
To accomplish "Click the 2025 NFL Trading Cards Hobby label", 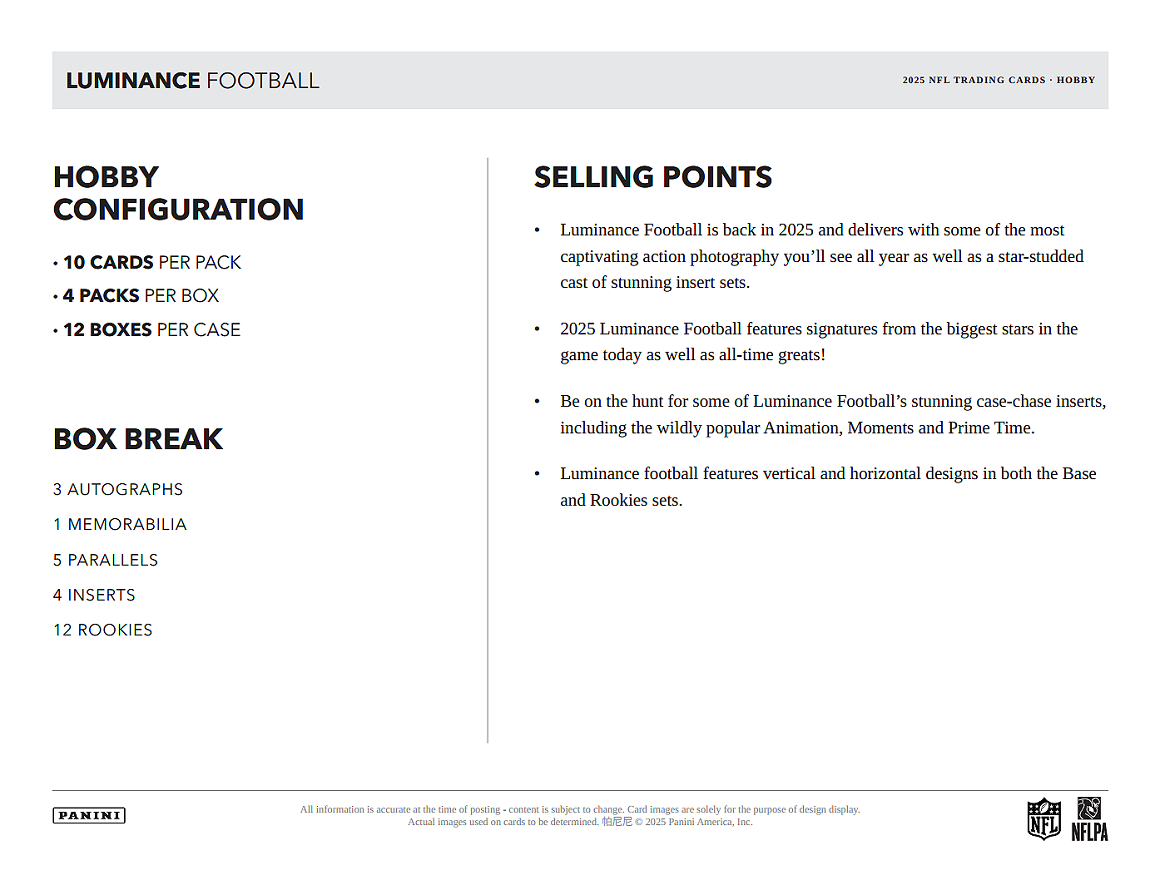I will tap(998, 80).
